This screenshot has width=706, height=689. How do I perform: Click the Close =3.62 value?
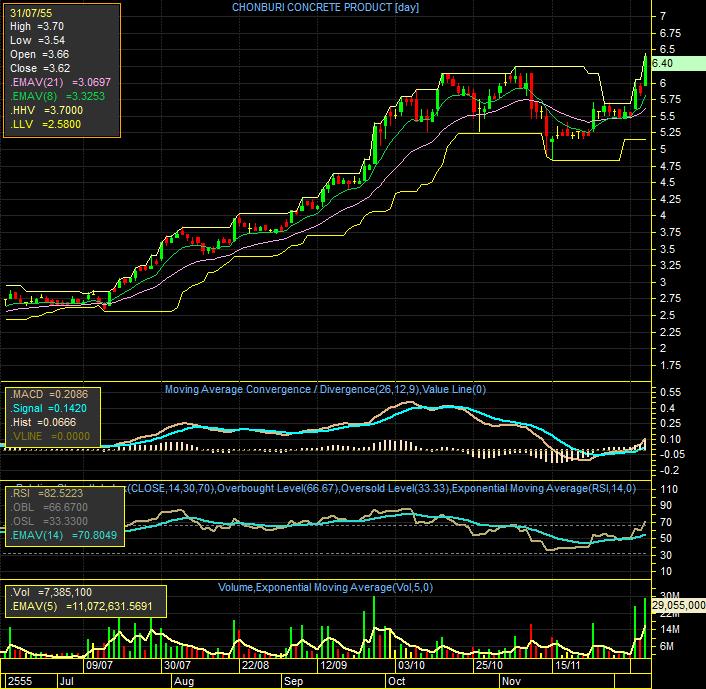pos(40,68)
